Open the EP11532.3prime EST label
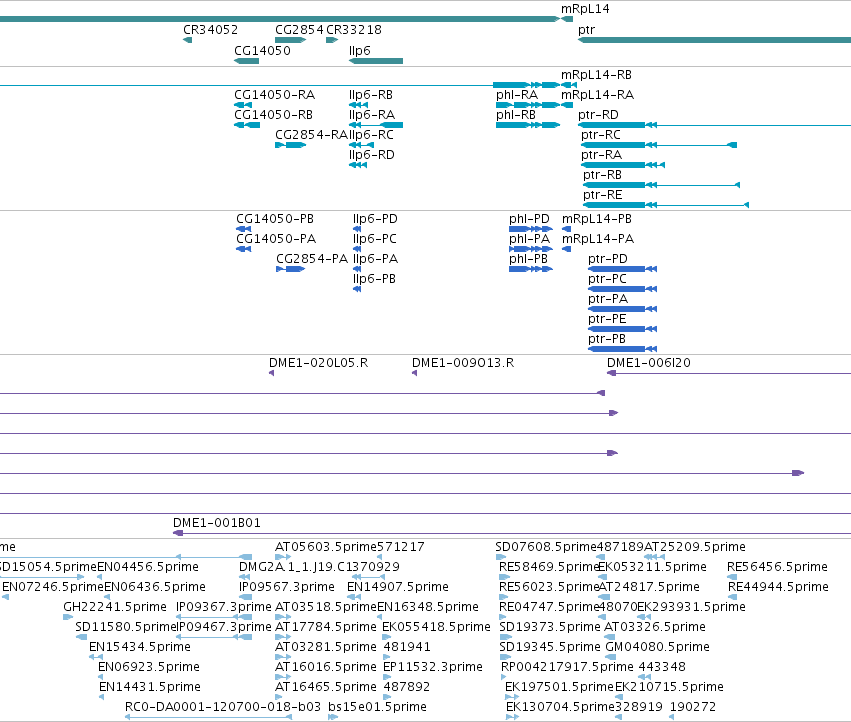The height and width of the screenshot is (722, 851). [433, 667]
